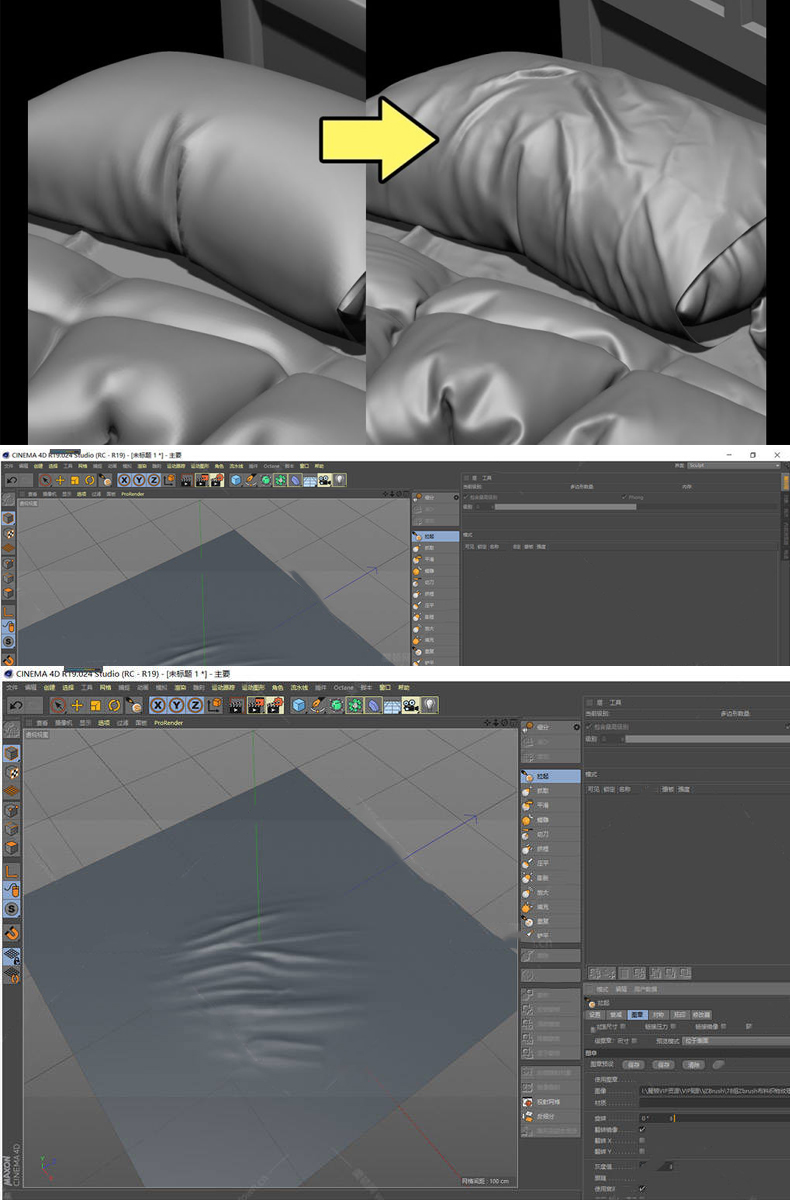790x1200 pixels.
Task: Select Move tool in lower window toolbar
Action: point(77,705)
